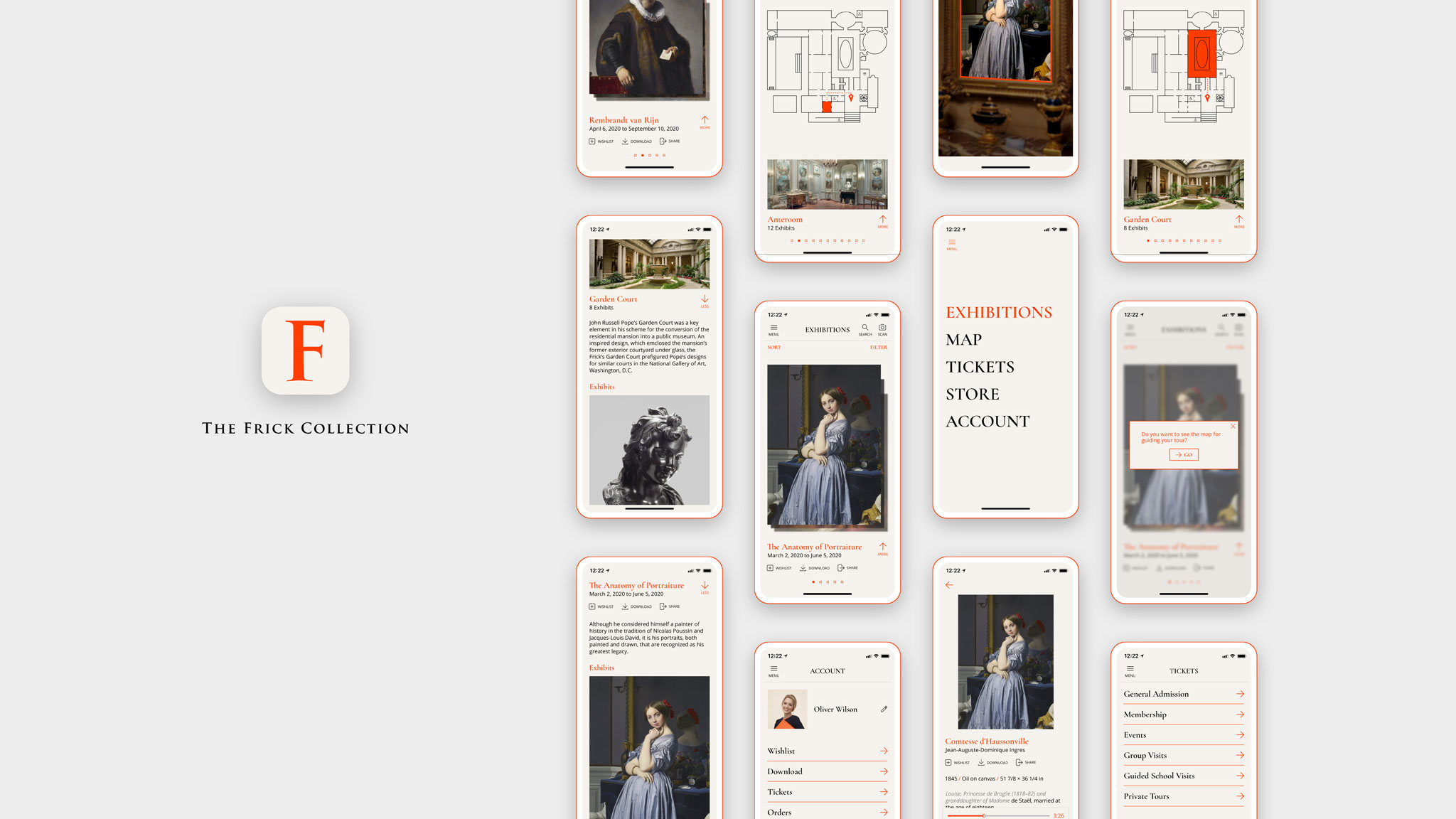The height and width of the screenshot is (819, 1456).
Task: Expand Anteroom exhibits via the More arrow
Action: point(883,222)
